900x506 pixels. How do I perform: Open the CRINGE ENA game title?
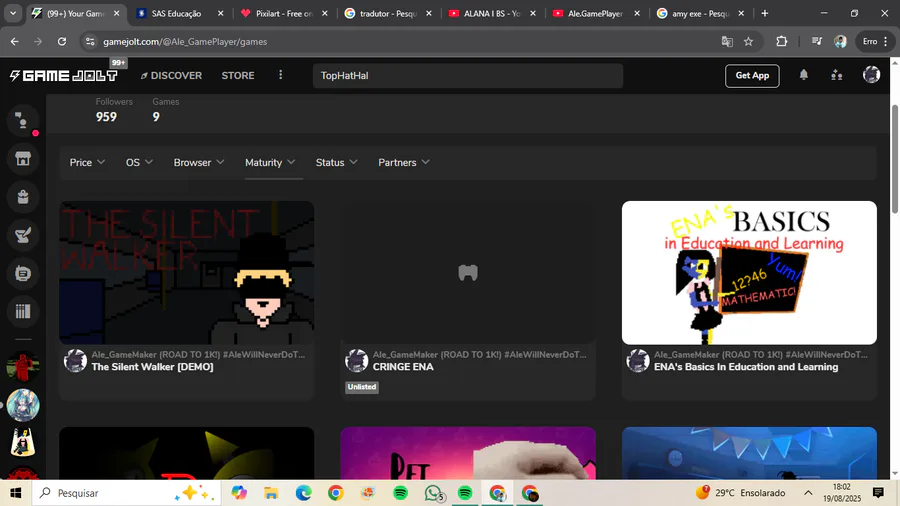point(403,367)
